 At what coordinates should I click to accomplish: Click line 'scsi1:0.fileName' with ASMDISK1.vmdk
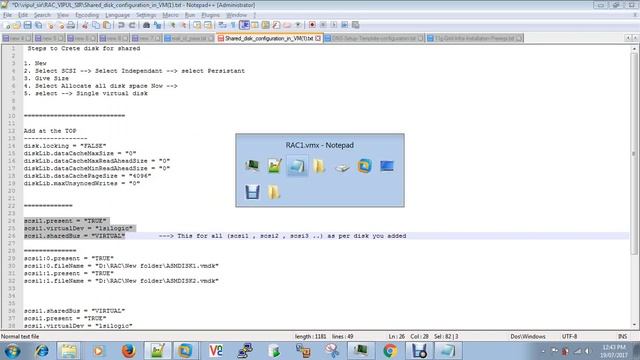coord(121,266)
